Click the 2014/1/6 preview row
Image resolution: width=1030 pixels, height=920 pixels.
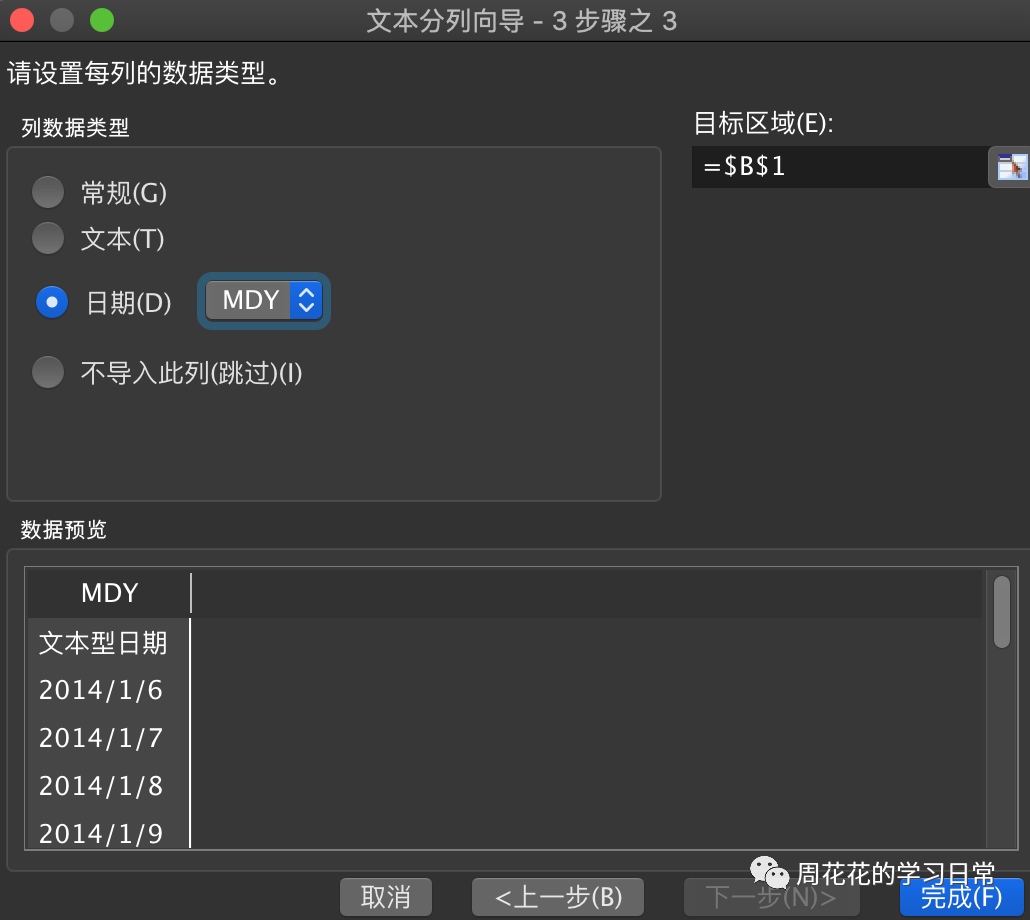pyautogui.click(x=108, y=690)
